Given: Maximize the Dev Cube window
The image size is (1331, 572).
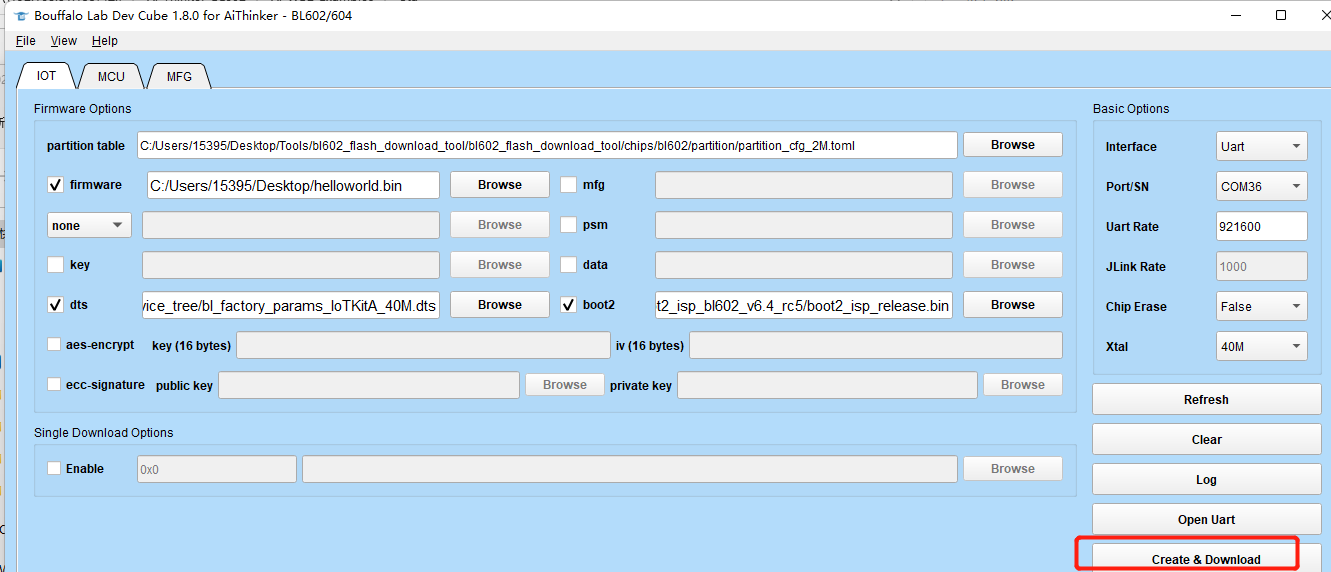Looking at the screenshot, I should point(1281,15).
